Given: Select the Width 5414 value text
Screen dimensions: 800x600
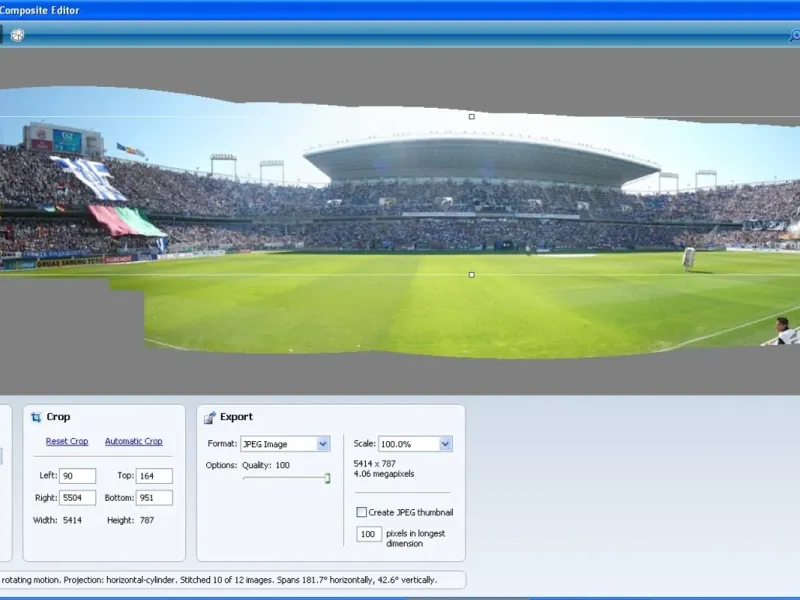Looking at the screenshot, I should coord(72,520).
